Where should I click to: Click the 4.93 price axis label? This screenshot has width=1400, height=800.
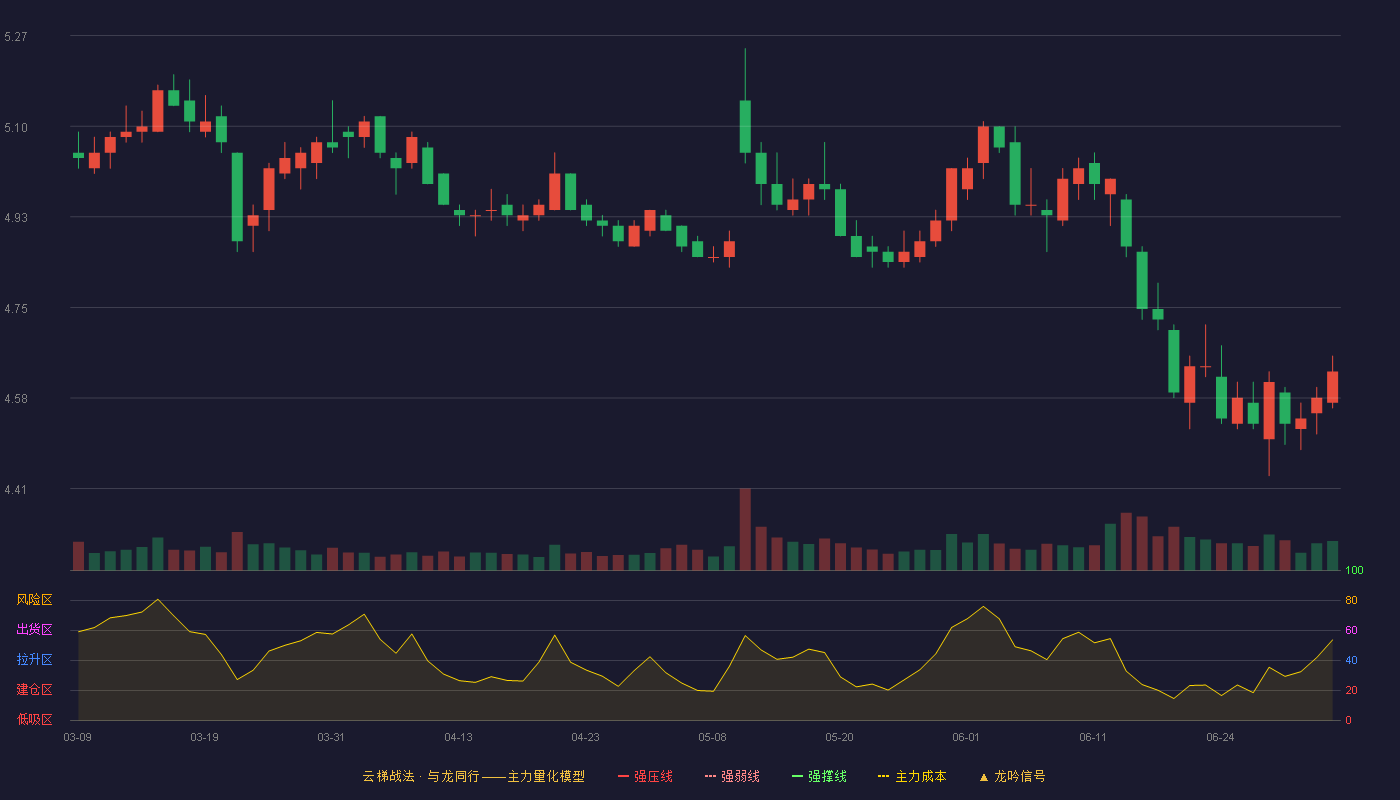tap(16, 218)
